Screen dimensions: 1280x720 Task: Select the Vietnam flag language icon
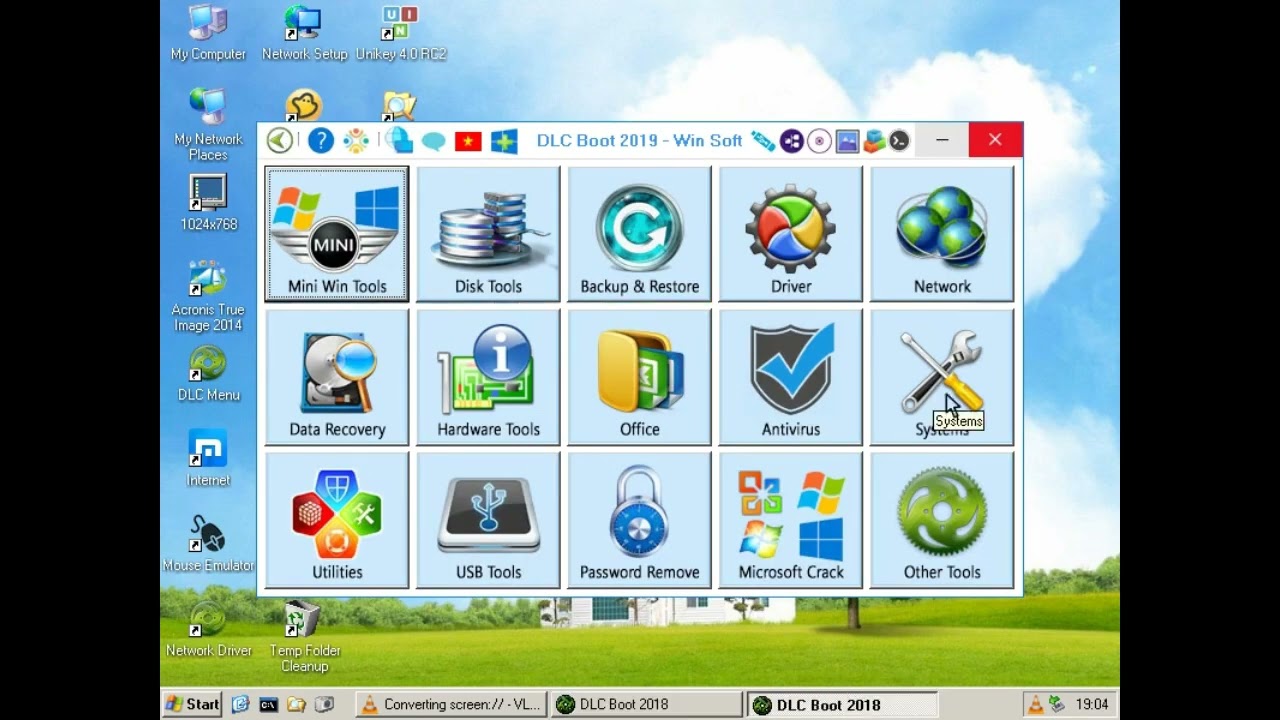pos(468,141)
